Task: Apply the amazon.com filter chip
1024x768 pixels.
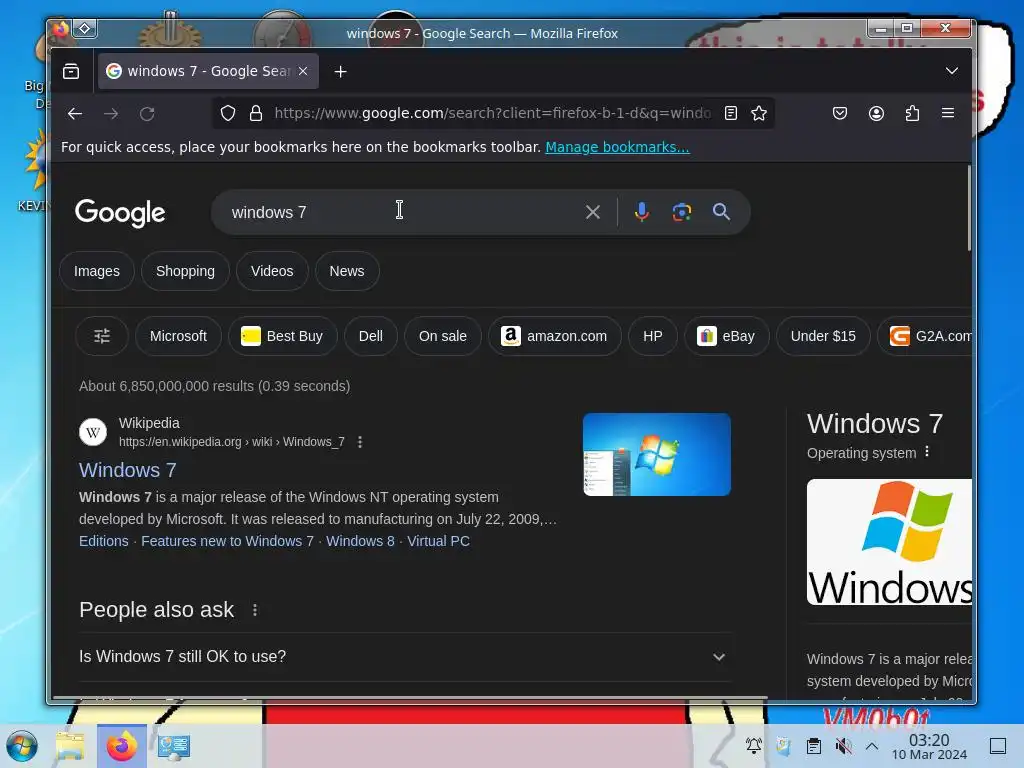Action: coord(554,336)
